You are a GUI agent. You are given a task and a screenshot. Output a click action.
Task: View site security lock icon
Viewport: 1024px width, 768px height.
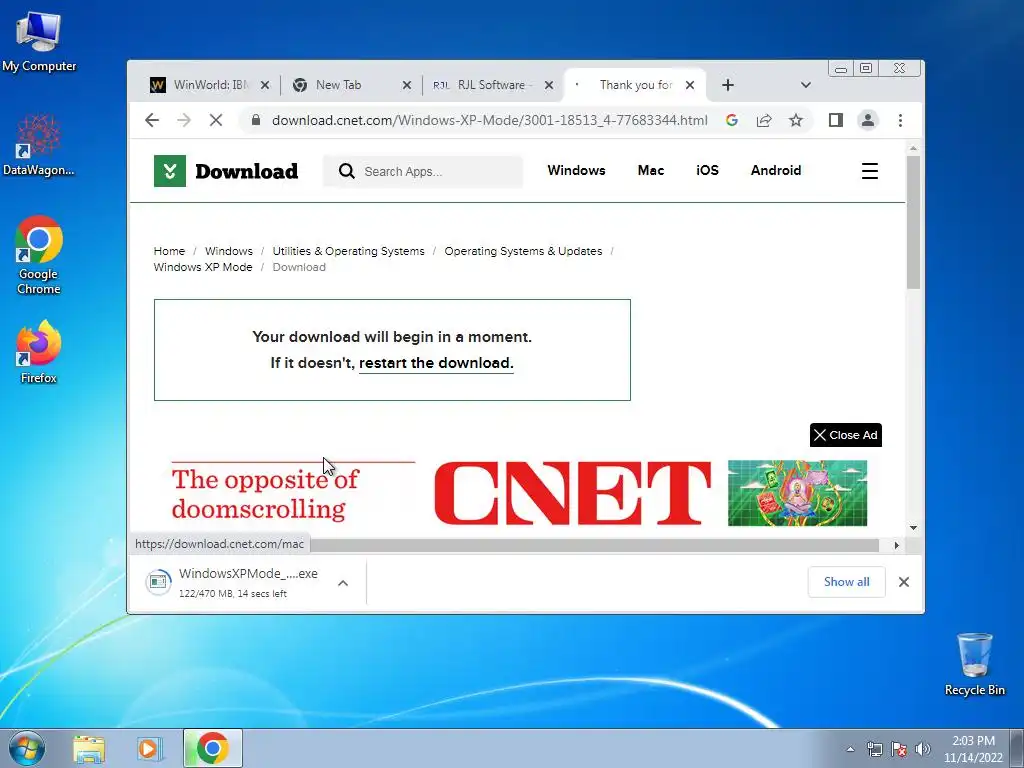(x=256, y=120)
